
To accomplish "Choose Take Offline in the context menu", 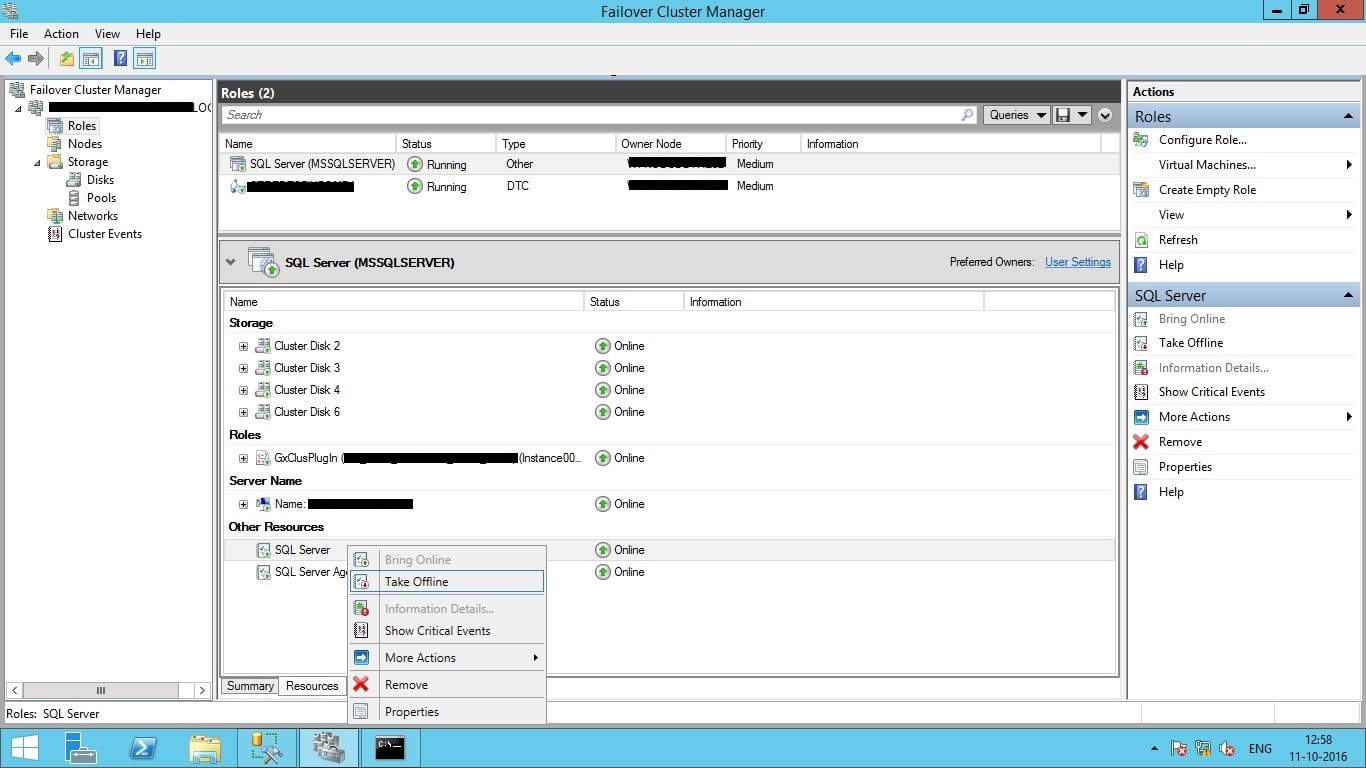I will (x=446, y=582).
